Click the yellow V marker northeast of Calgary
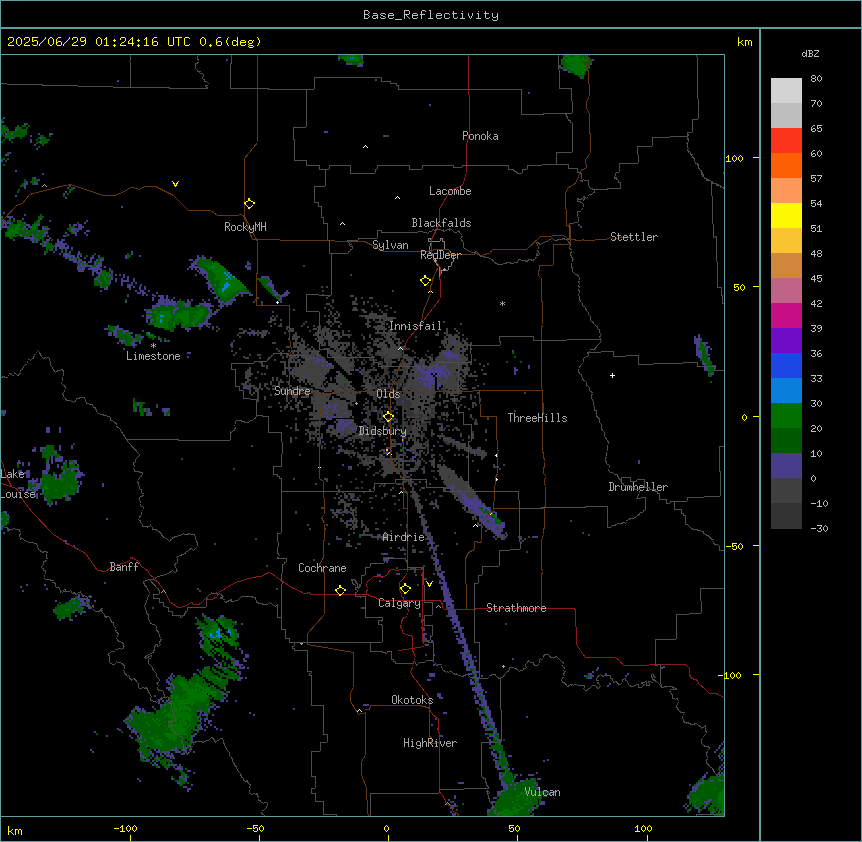The height and width of the screenshot is (842, 862). (429, 584)
